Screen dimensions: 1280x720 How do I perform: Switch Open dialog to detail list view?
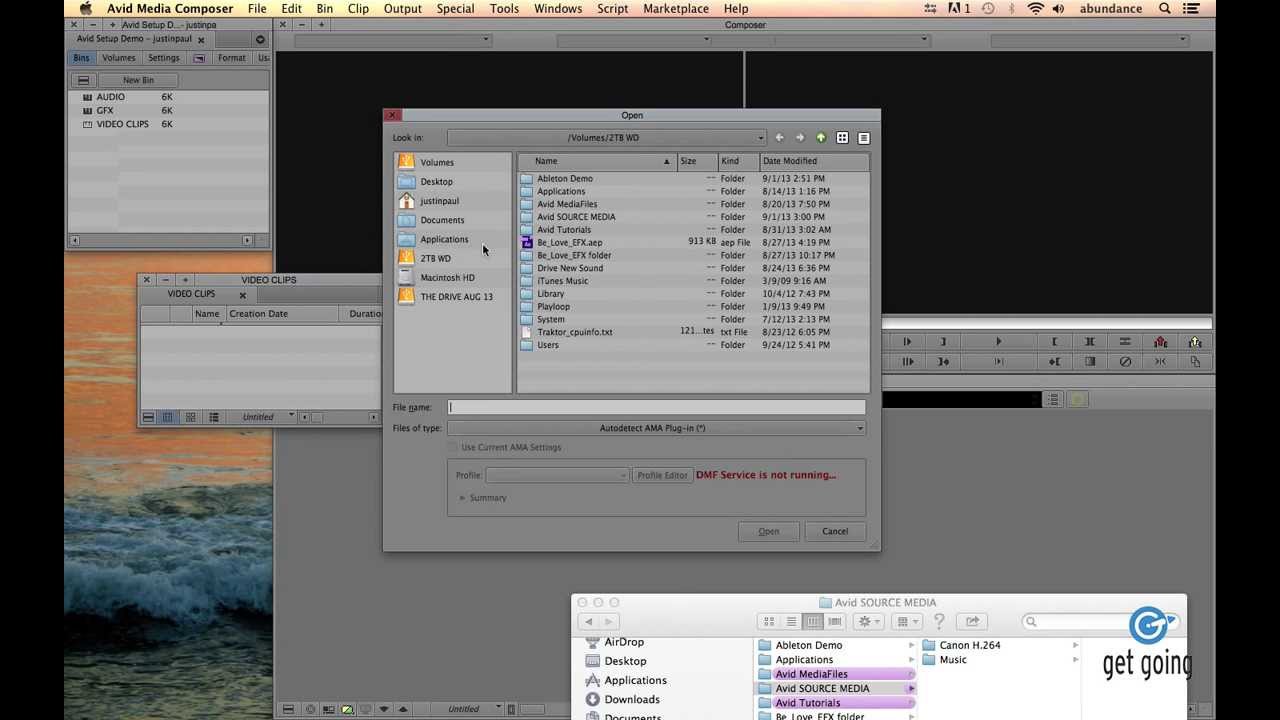(x=864, y=138)
